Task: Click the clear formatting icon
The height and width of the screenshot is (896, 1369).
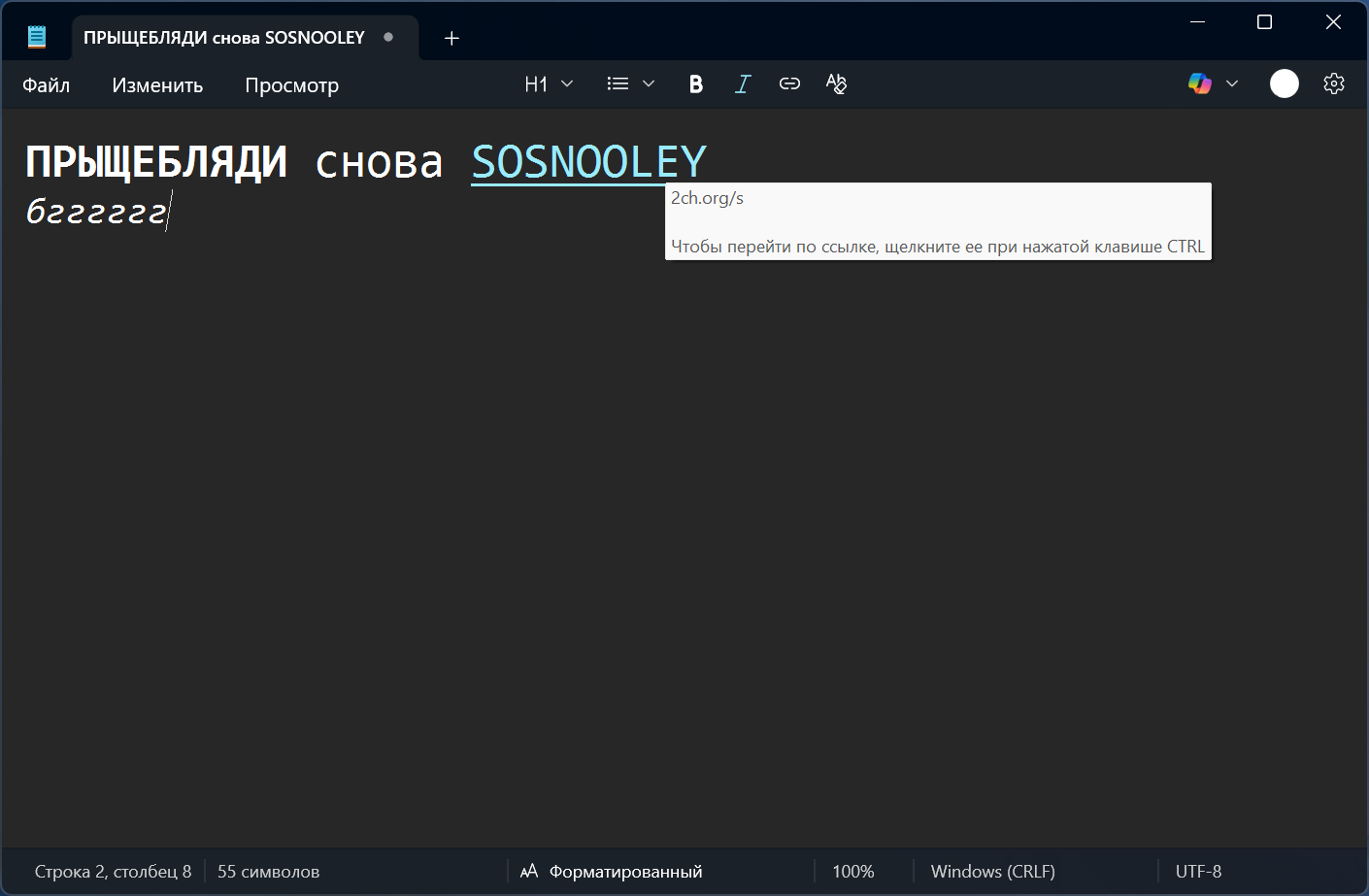Action: pos(836,84)
